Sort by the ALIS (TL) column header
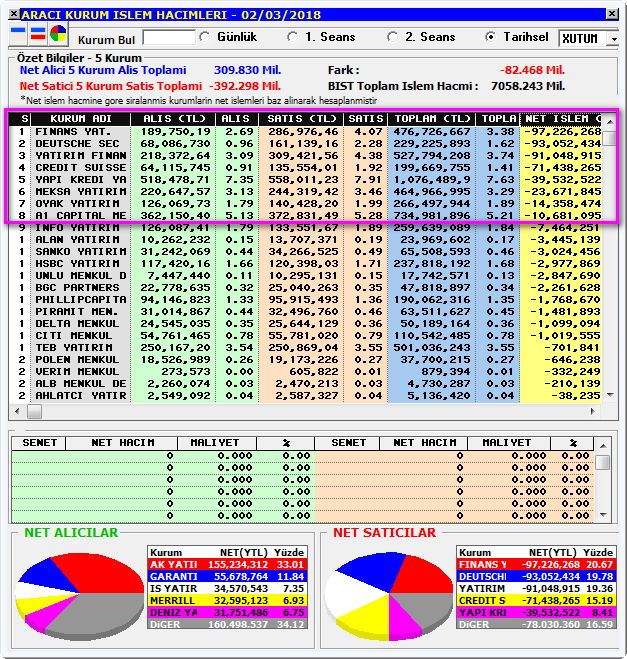 pos(173,119)
